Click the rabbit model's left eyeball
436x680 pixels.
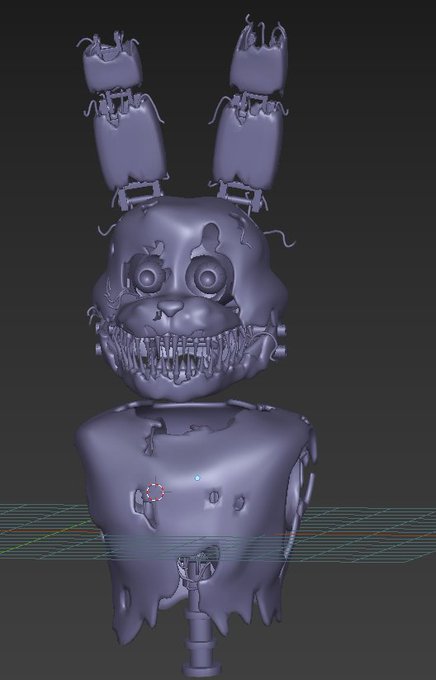point(149,277)
